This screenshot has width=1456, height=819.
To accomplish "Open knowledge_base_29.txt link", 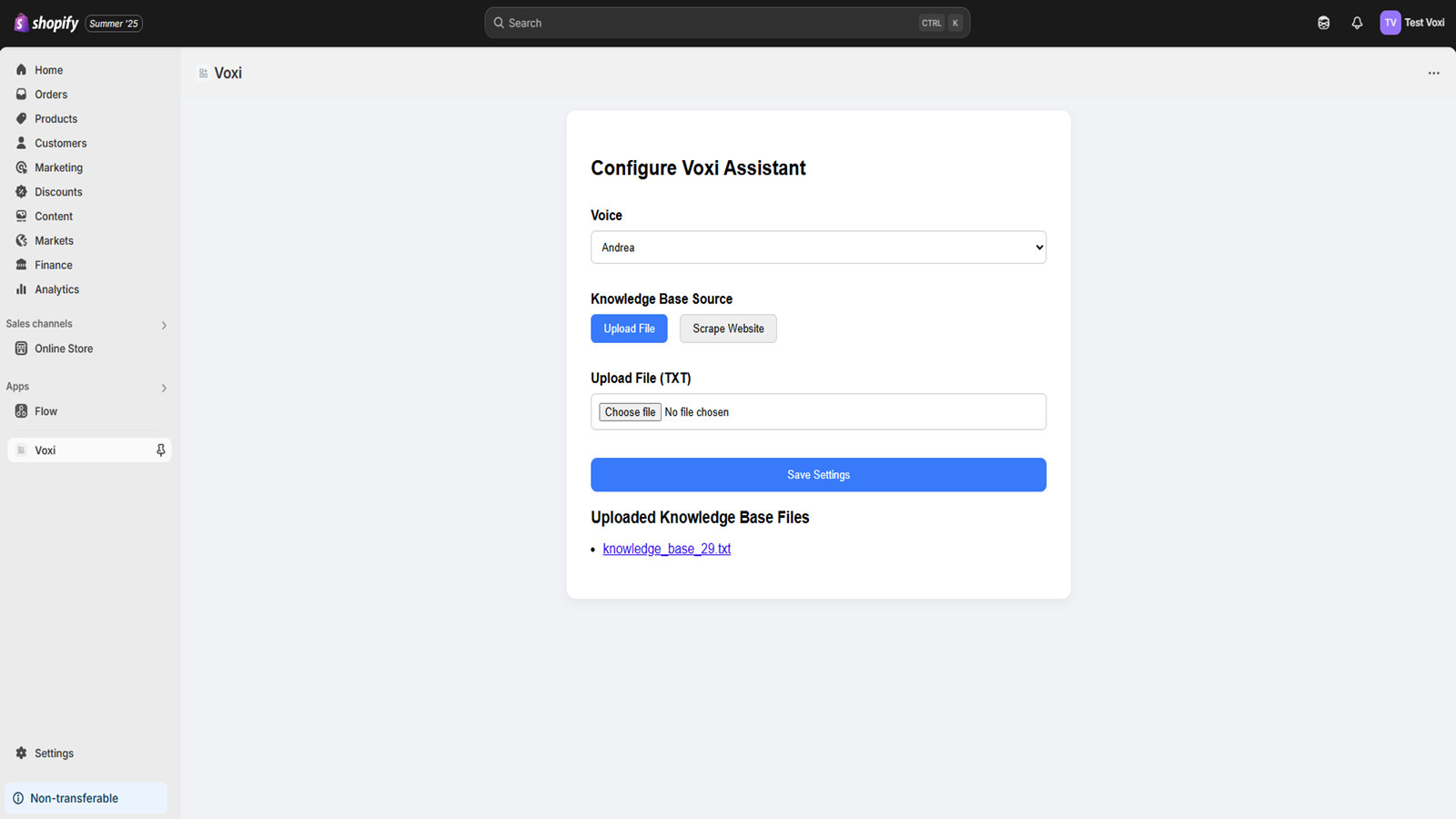I will pyautogui.click(x=667, y=549).
